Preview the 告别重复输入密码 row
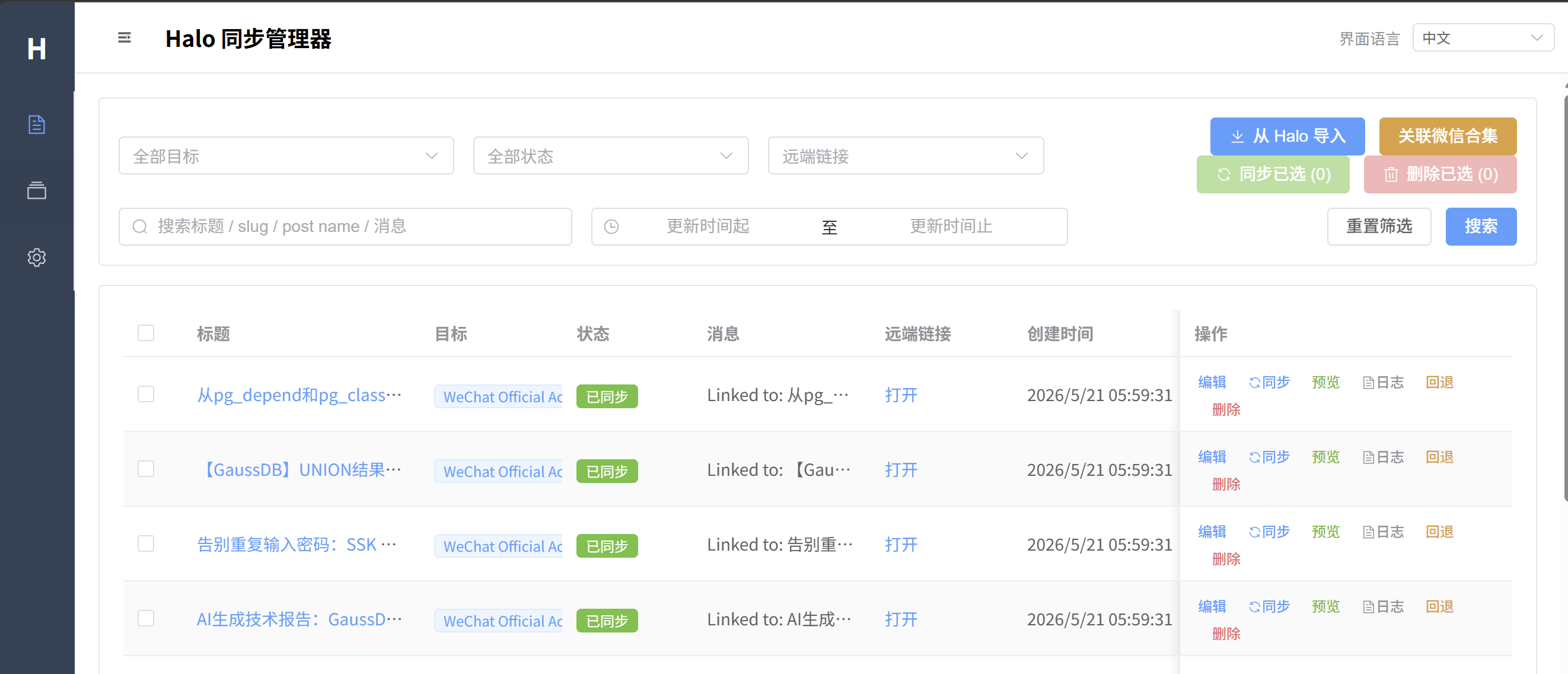Screen dimensions: 1568x674 [x=1325, y=532]
